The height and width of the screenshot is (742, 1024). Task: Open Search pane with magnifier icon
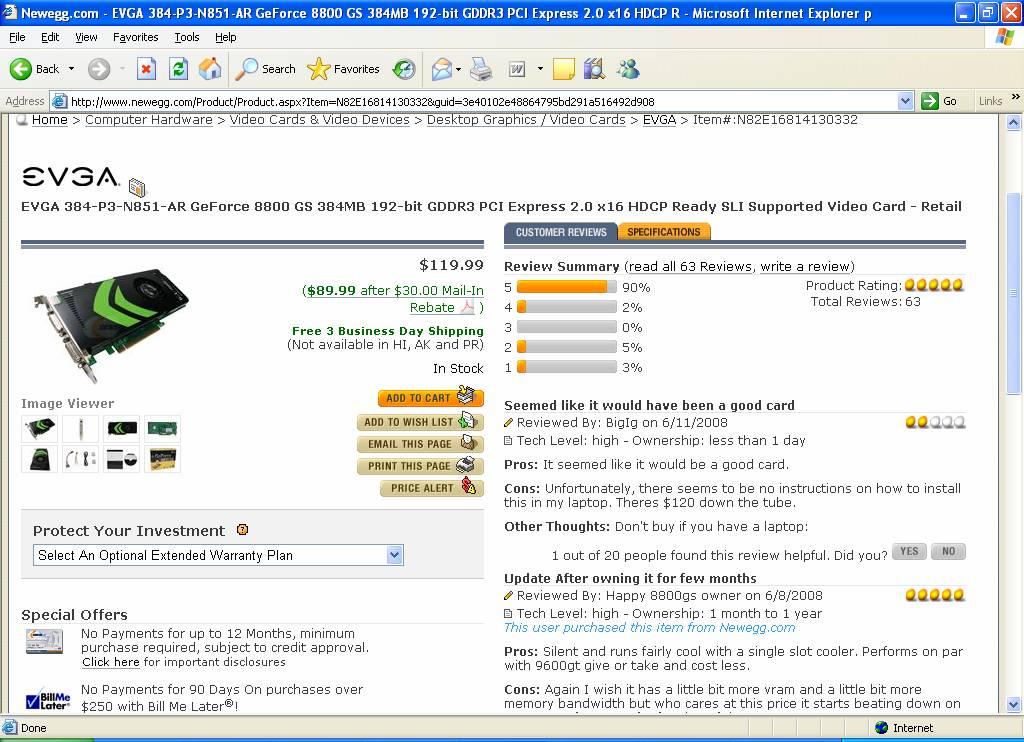(x=246, y=69)
